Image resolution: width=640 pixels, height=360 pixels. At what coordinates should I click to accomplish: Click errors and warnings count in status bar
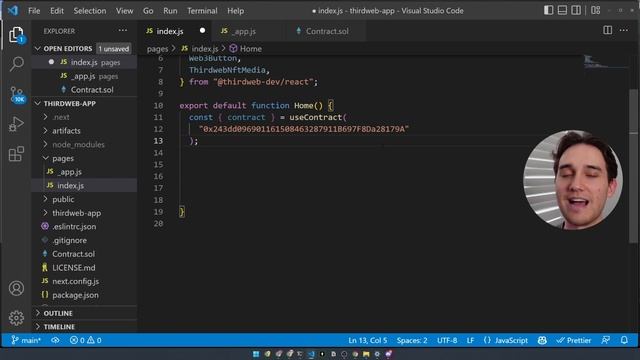[x=85, y=340]
